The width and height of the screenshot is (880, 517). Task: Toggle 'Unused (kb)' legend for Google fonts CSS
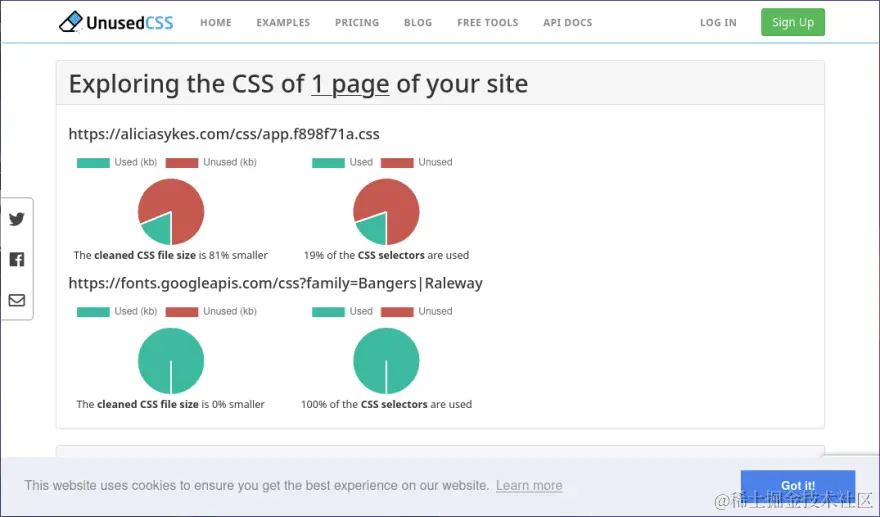(211, 312)
